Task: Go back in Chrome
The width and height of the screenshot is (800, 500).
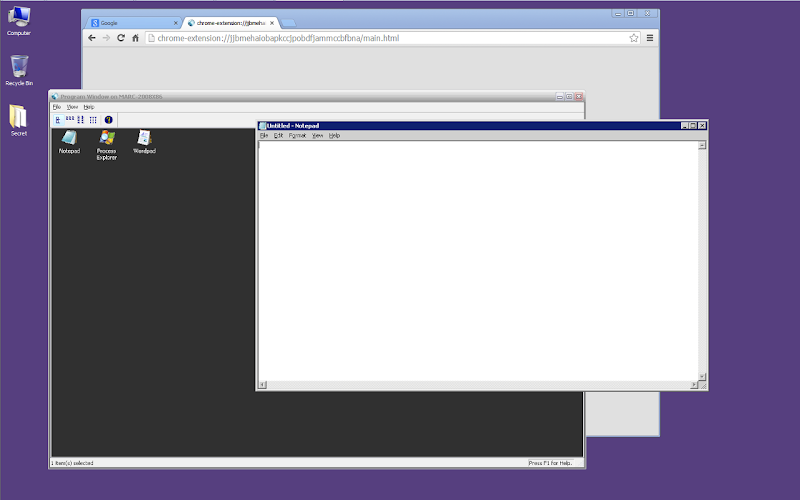Action: pyautogui.click(x=92, y=38)
